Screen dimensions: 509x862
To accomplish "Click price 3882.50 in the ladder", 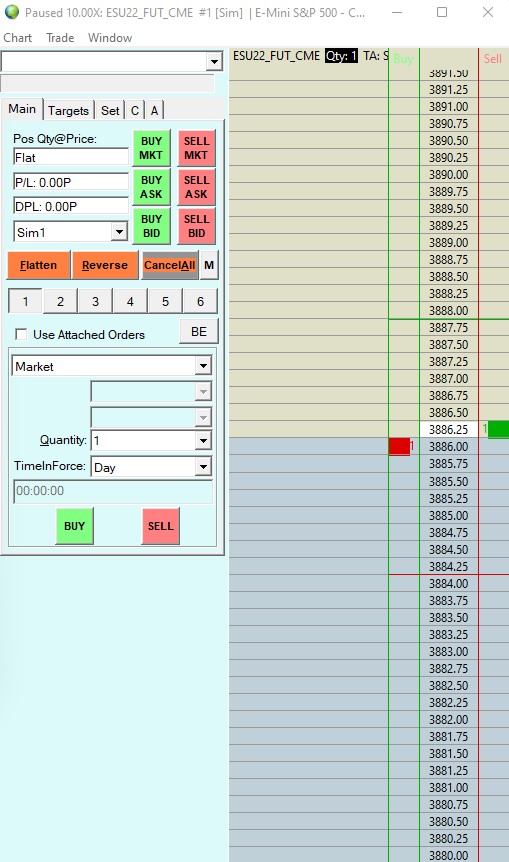I will [449, 686].
